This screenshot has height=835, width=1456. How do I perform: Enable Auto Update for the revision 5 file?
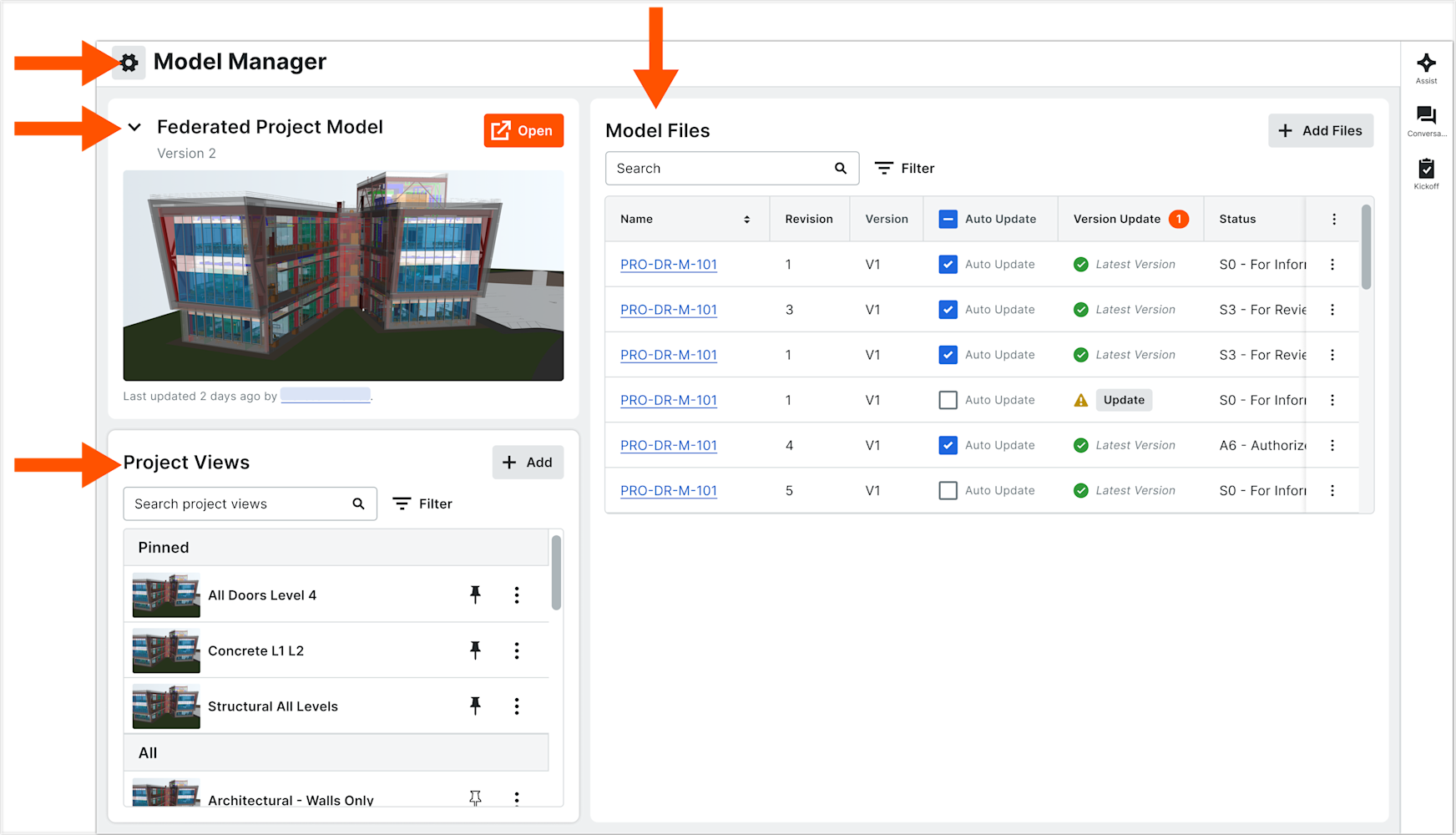coord(948,490)
